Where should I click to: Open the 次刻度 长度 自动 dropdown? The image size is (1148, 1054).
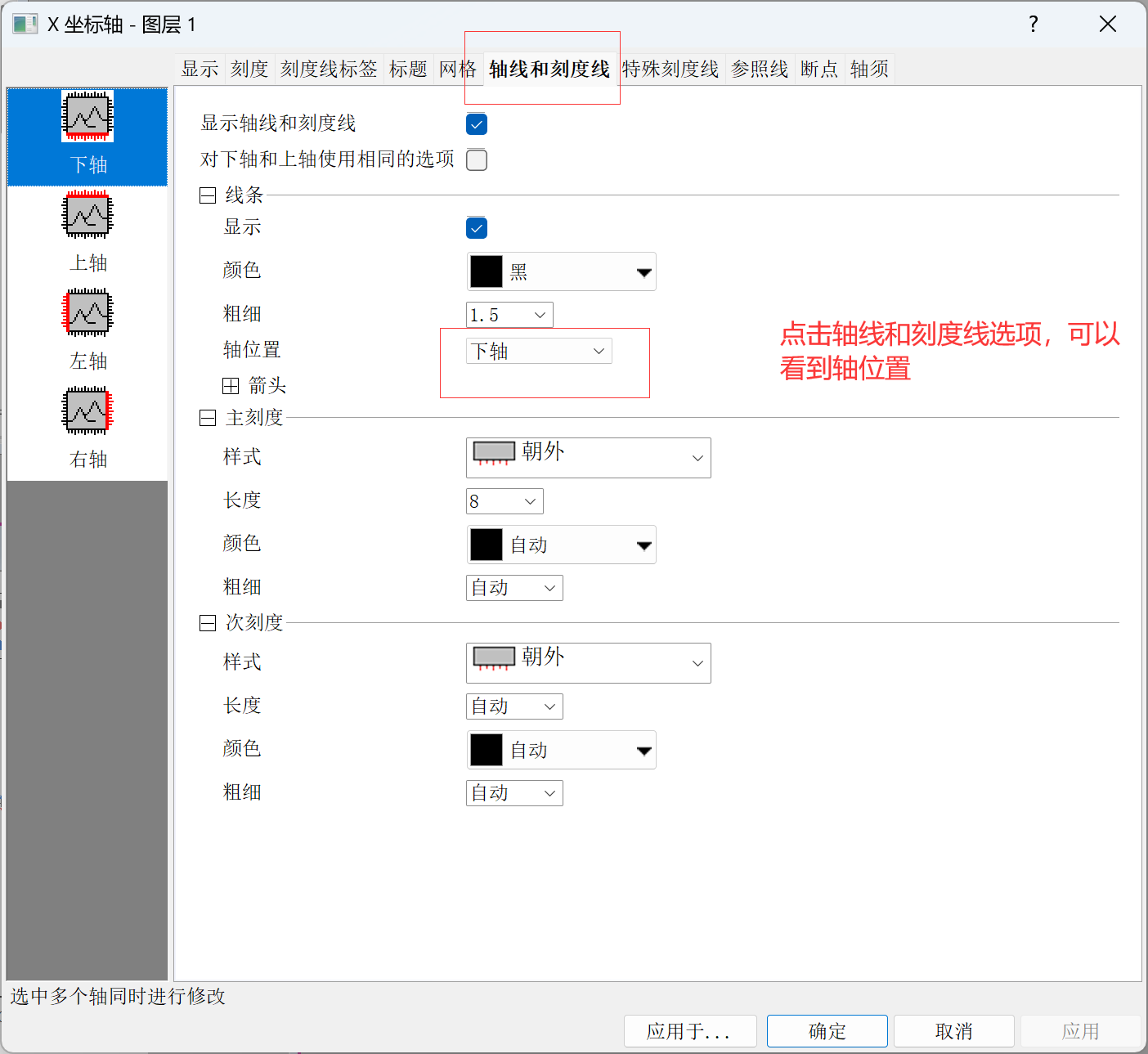point(514,706)
